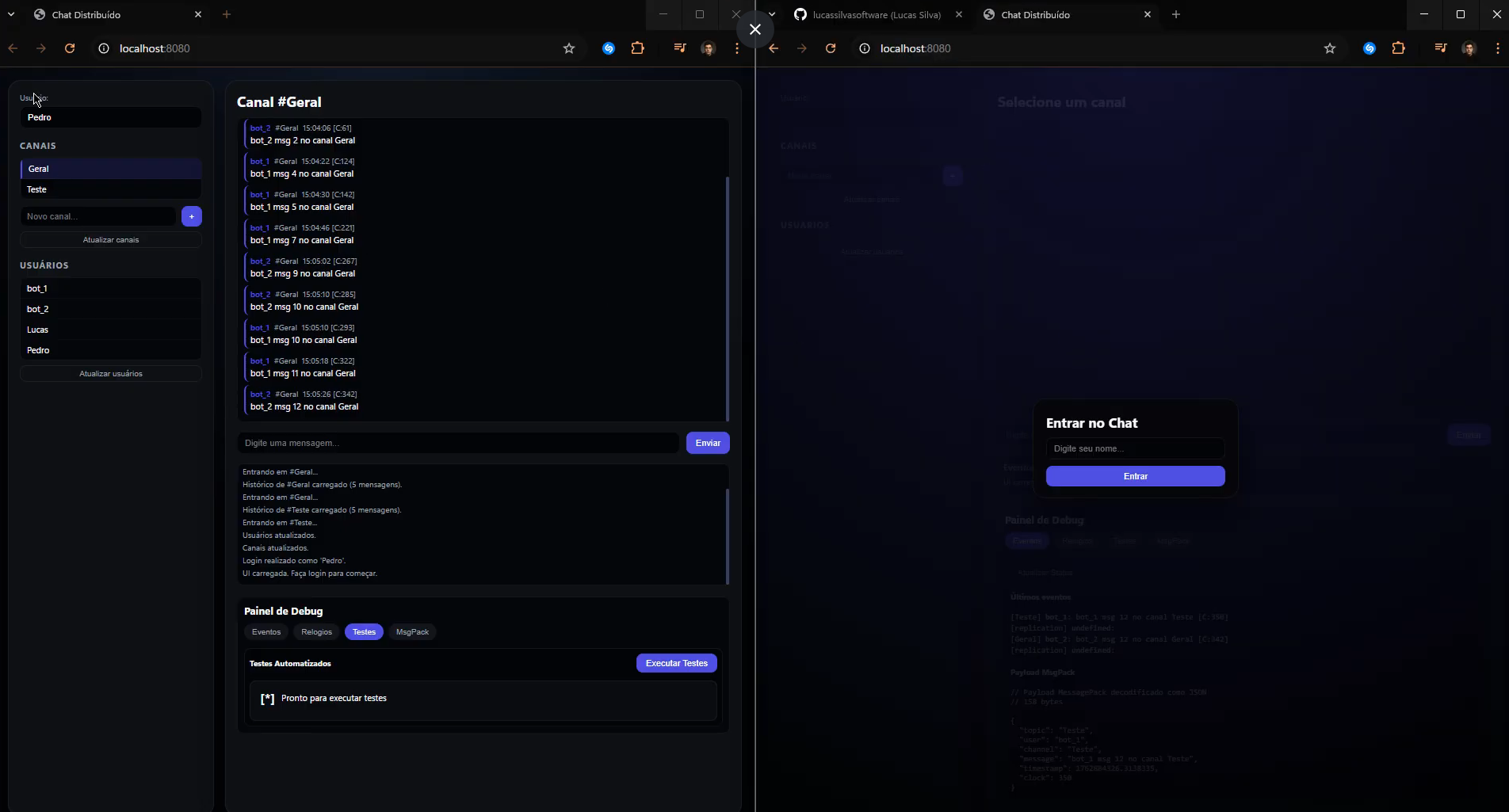This screenshot has height=812, width=1509.
Task: Select the Teste channel
Action: (110, 189)
